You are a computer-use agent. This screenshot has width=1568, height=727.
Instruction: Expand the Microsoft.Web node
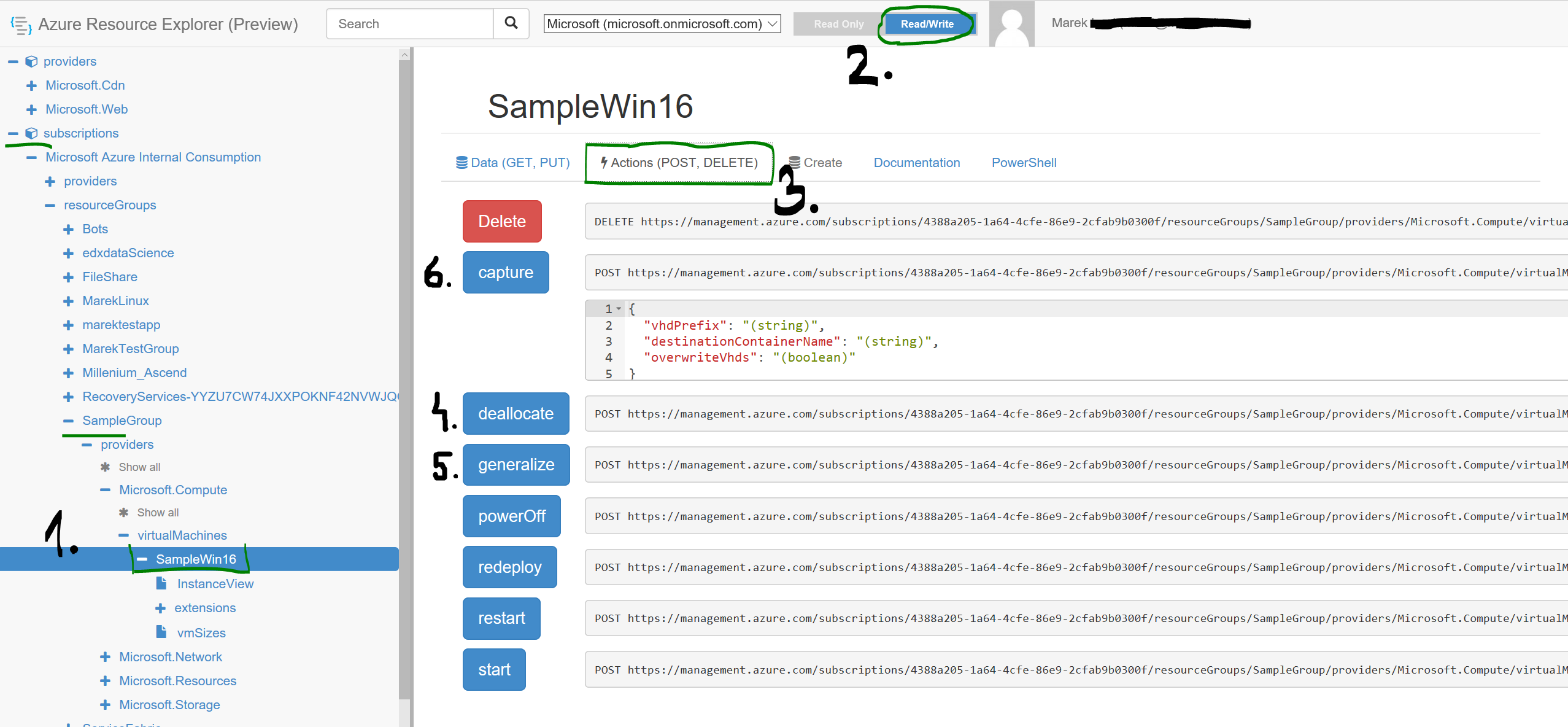(x=32, y=109)
